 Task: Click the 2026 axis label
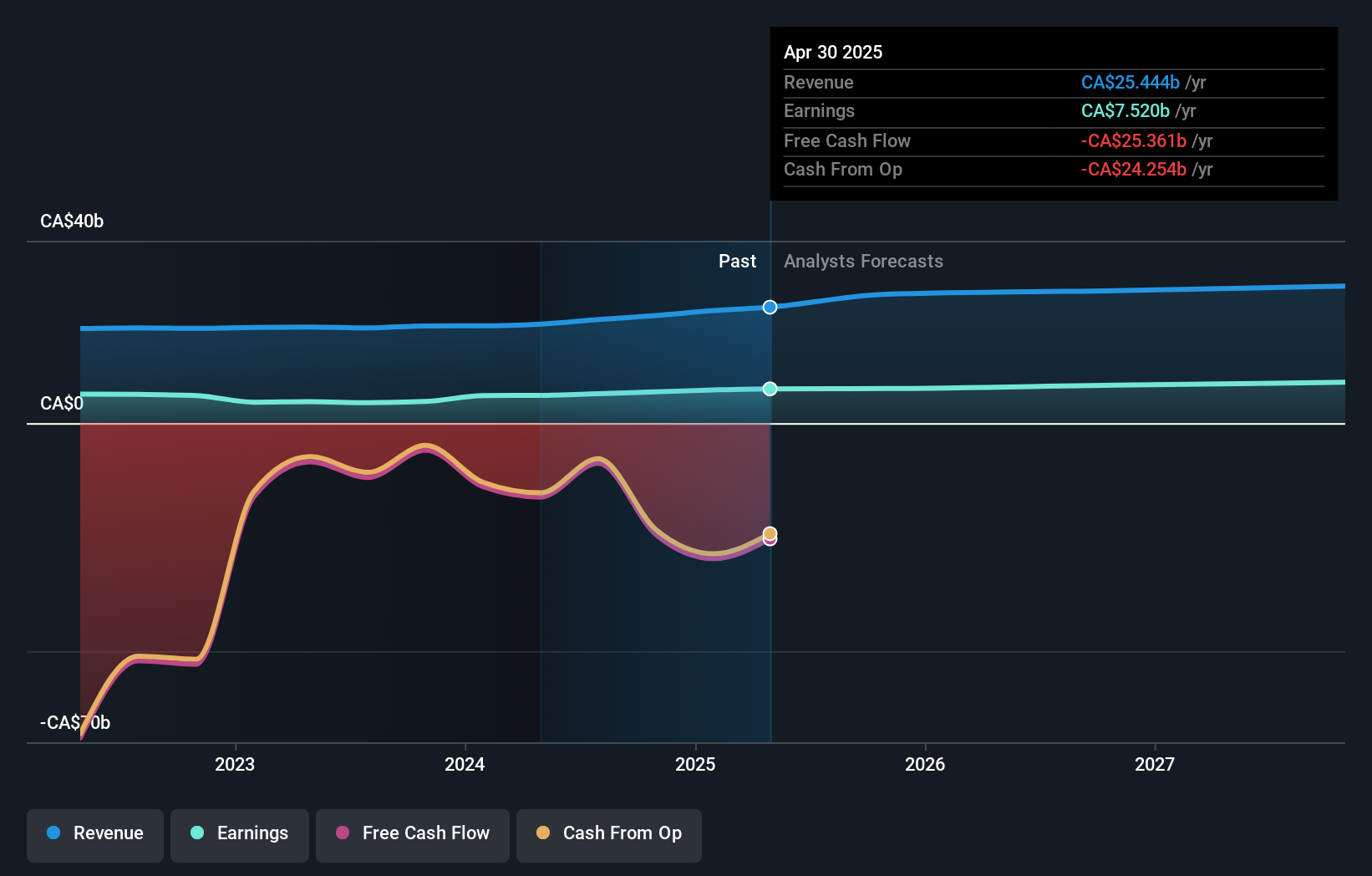click(925, 765)
